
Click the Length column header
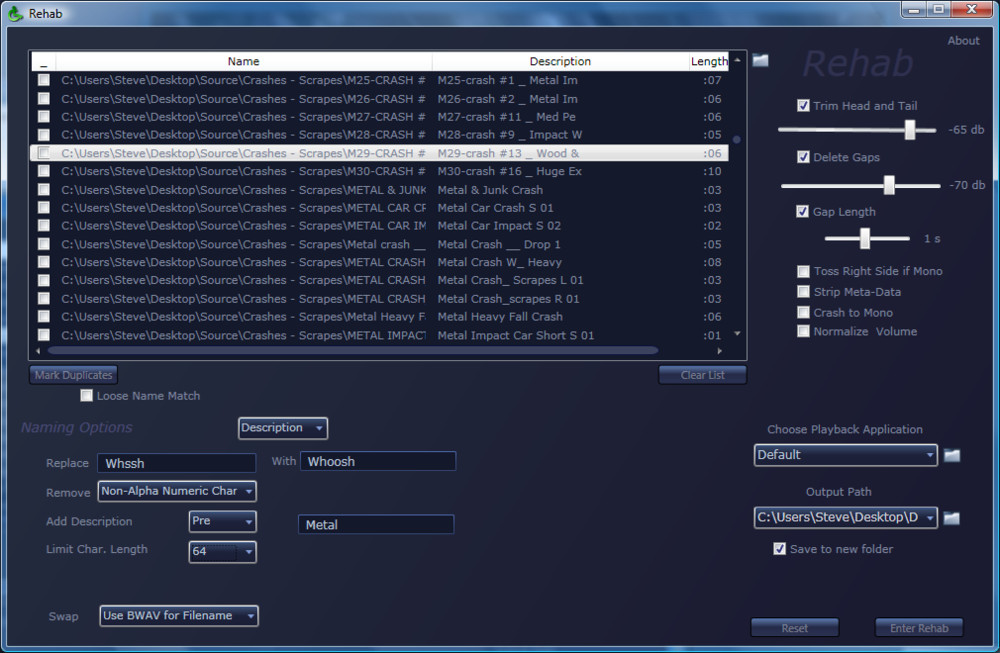[709, 61]
